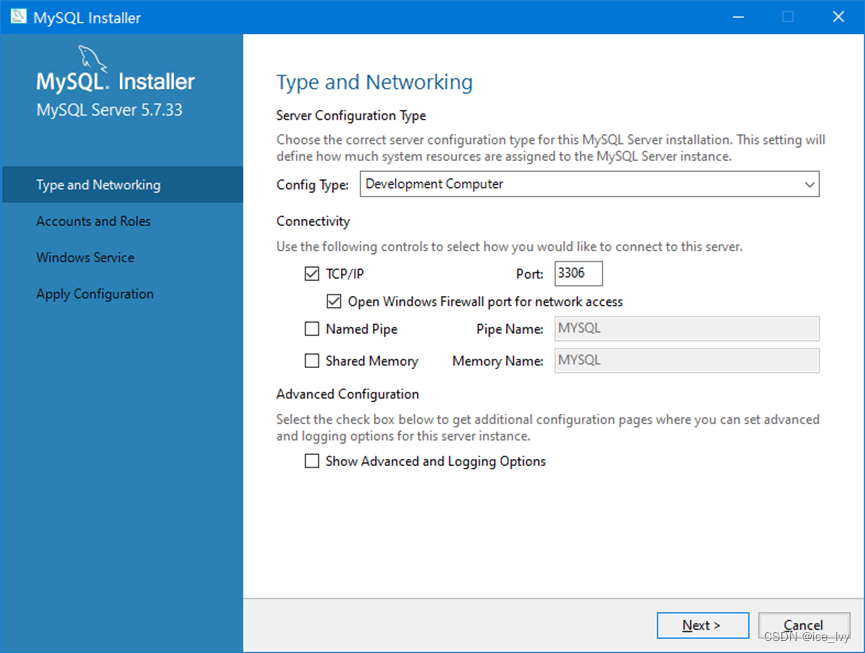Viewport: 865px width, 653px height.
Task: Click the Cancel button
Action: point(804,625)
